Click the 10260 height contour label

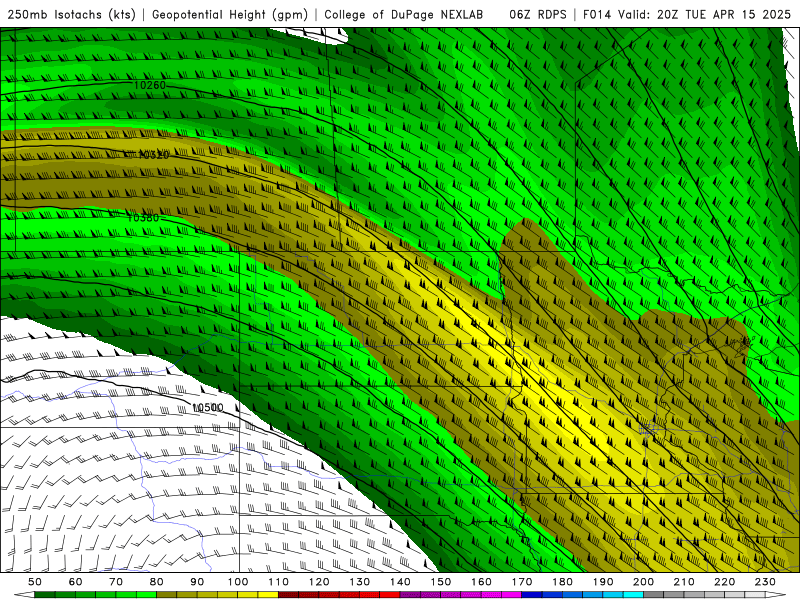coord(150,85)
